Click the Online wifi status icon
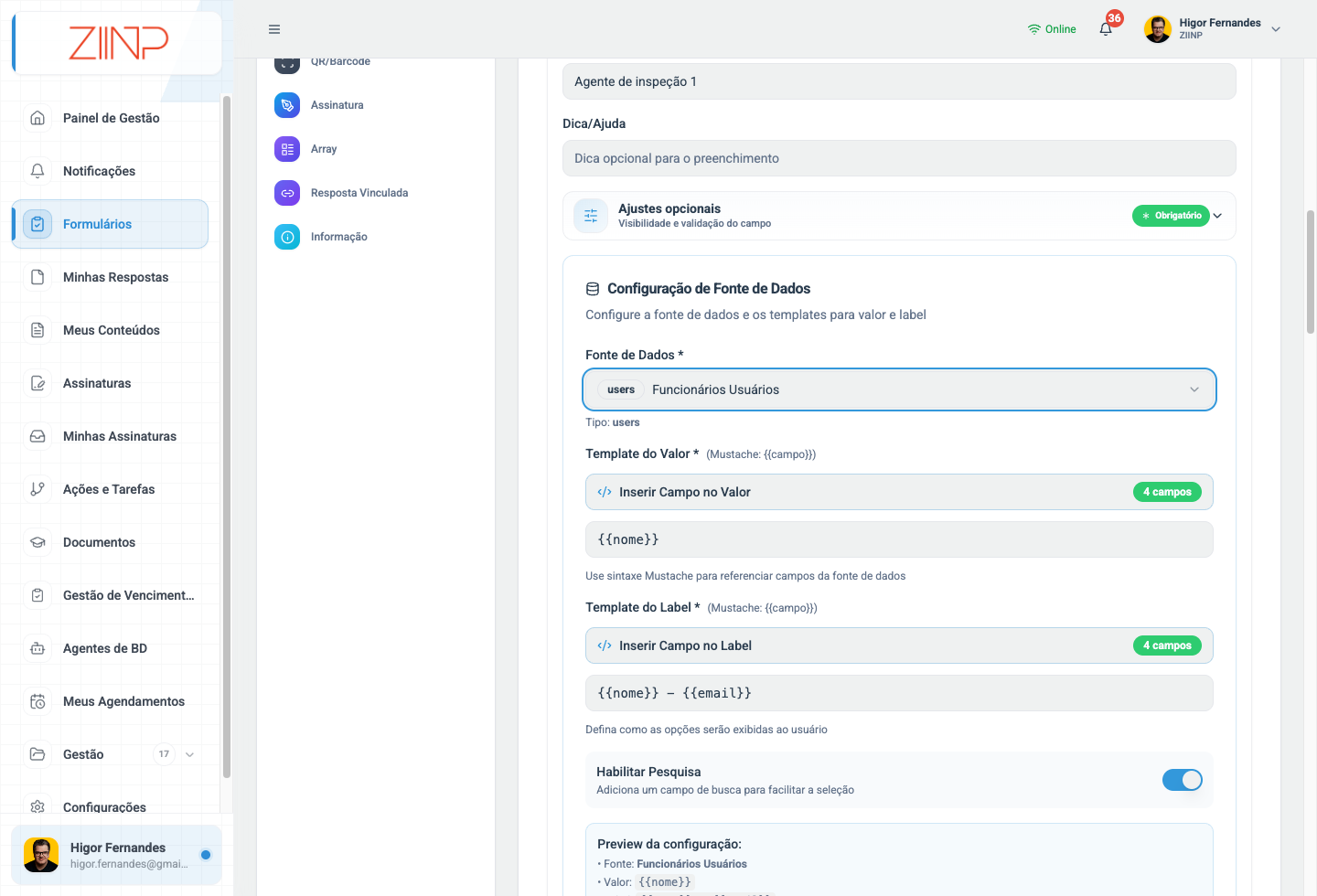 (1034, 29)
